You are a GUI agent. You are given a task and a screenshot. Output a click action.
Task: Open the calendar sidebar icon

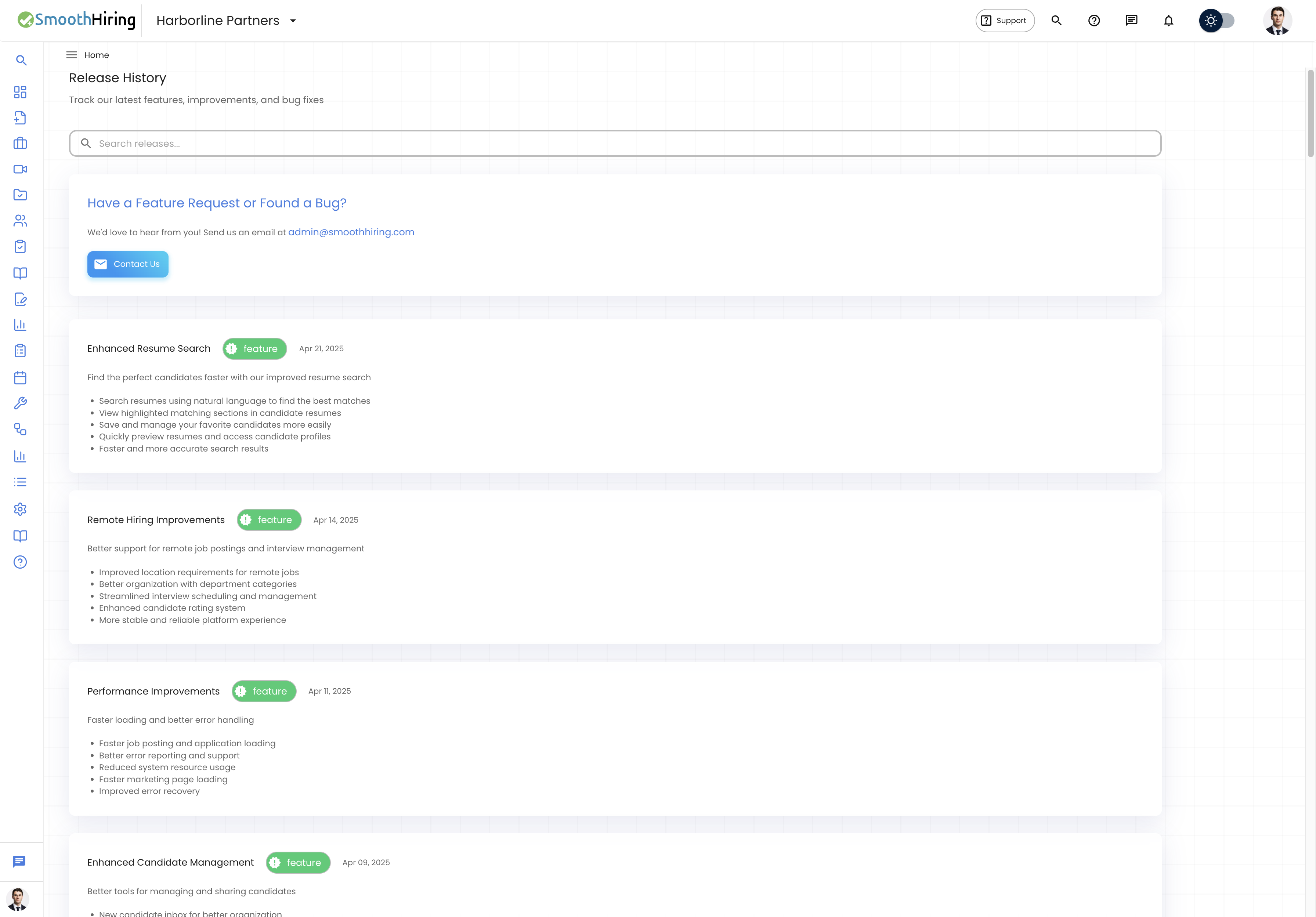[20, 378]
